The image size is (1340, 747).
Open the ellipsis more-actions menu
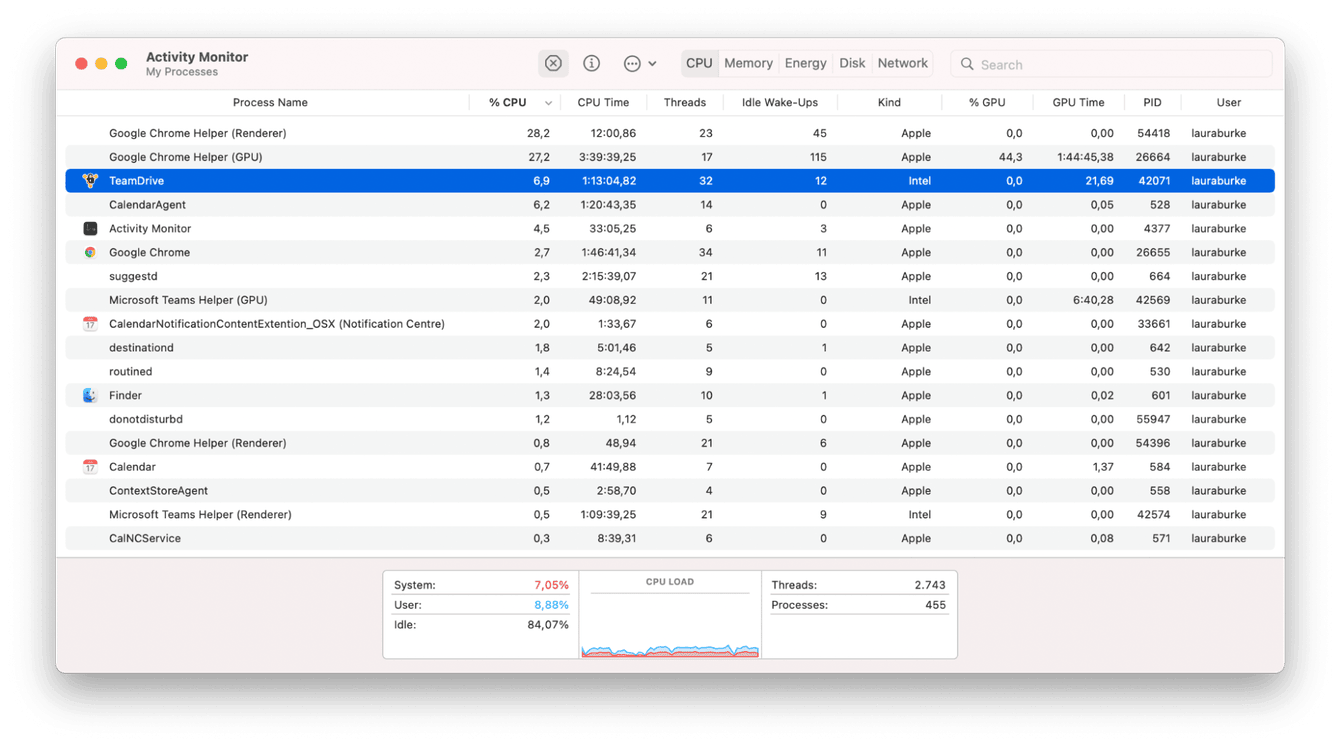point(639,63)
